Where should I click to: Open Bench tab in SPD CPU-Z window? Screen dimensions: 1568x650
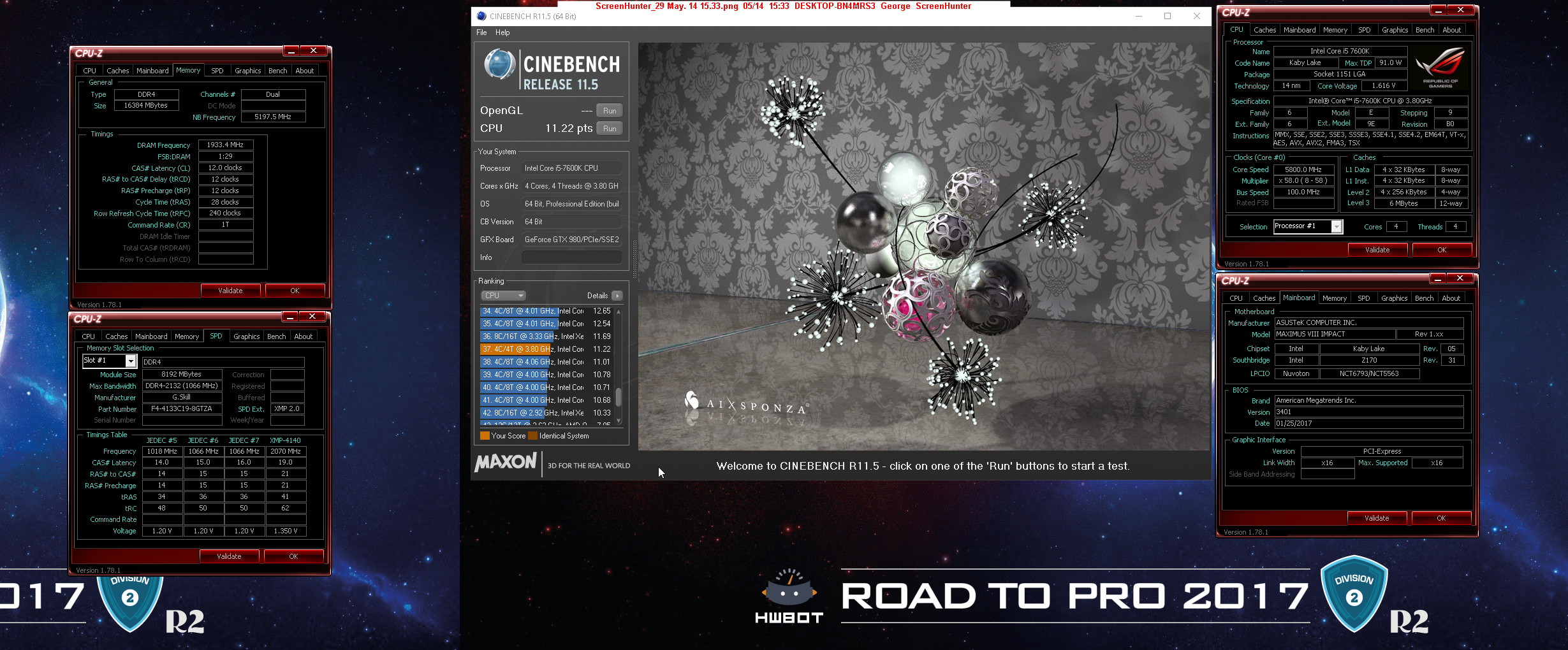point(276,336)
